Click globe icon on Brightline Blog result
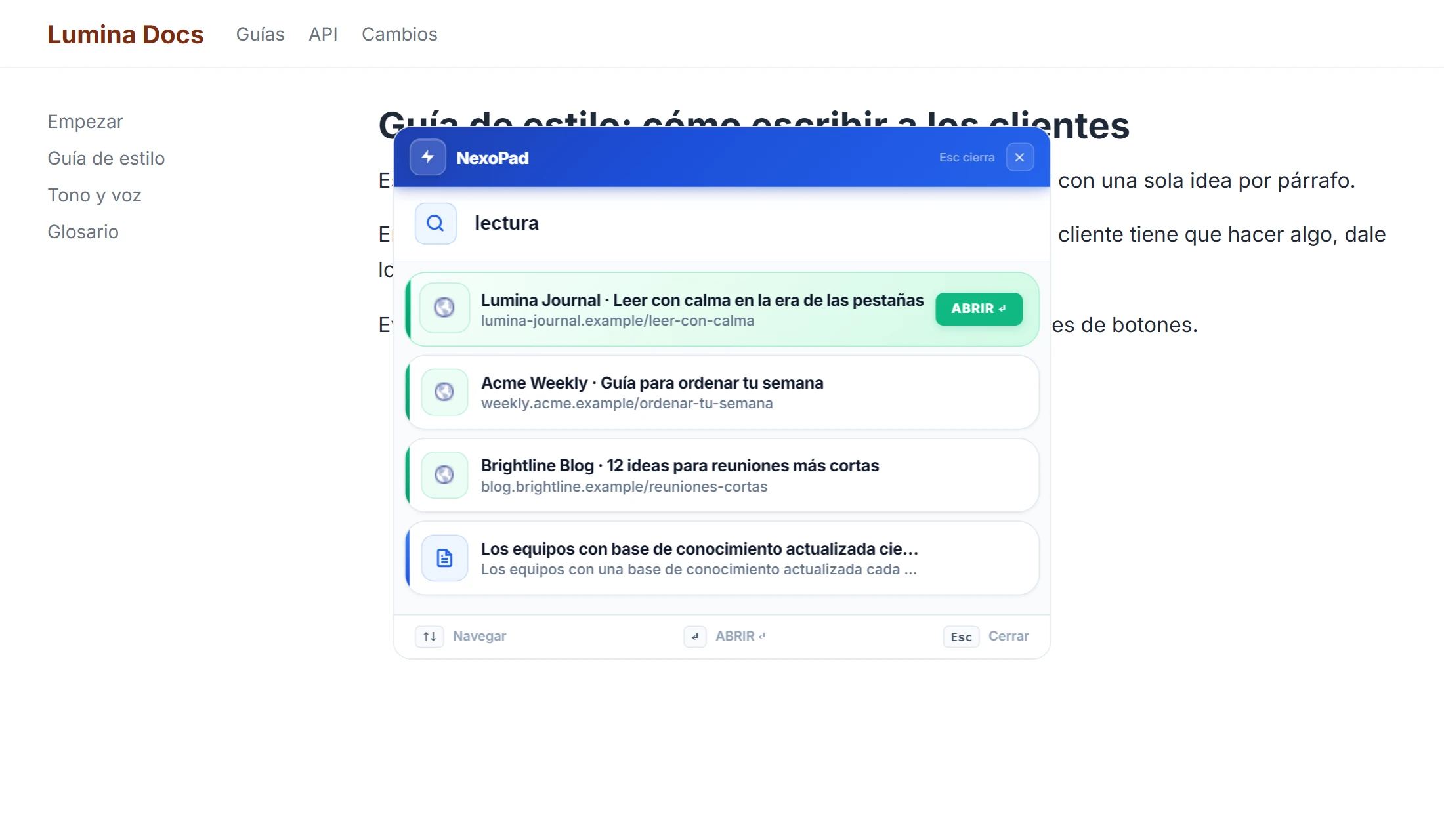The height and width of the screenshot is (840, 1444). pyautogui.click(x=444, y=474)
